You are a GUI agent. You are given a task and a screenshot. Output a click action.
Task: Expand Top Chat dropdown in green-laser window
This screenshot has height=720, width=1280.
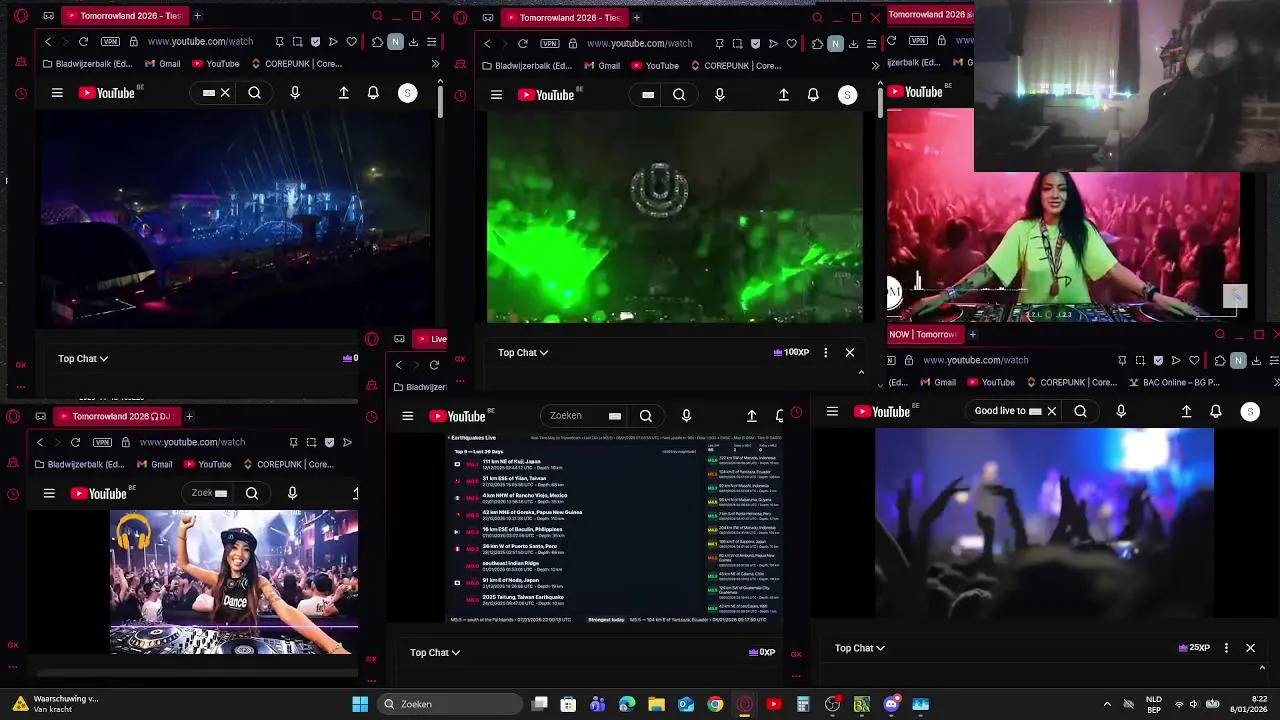tap(523, 353)
